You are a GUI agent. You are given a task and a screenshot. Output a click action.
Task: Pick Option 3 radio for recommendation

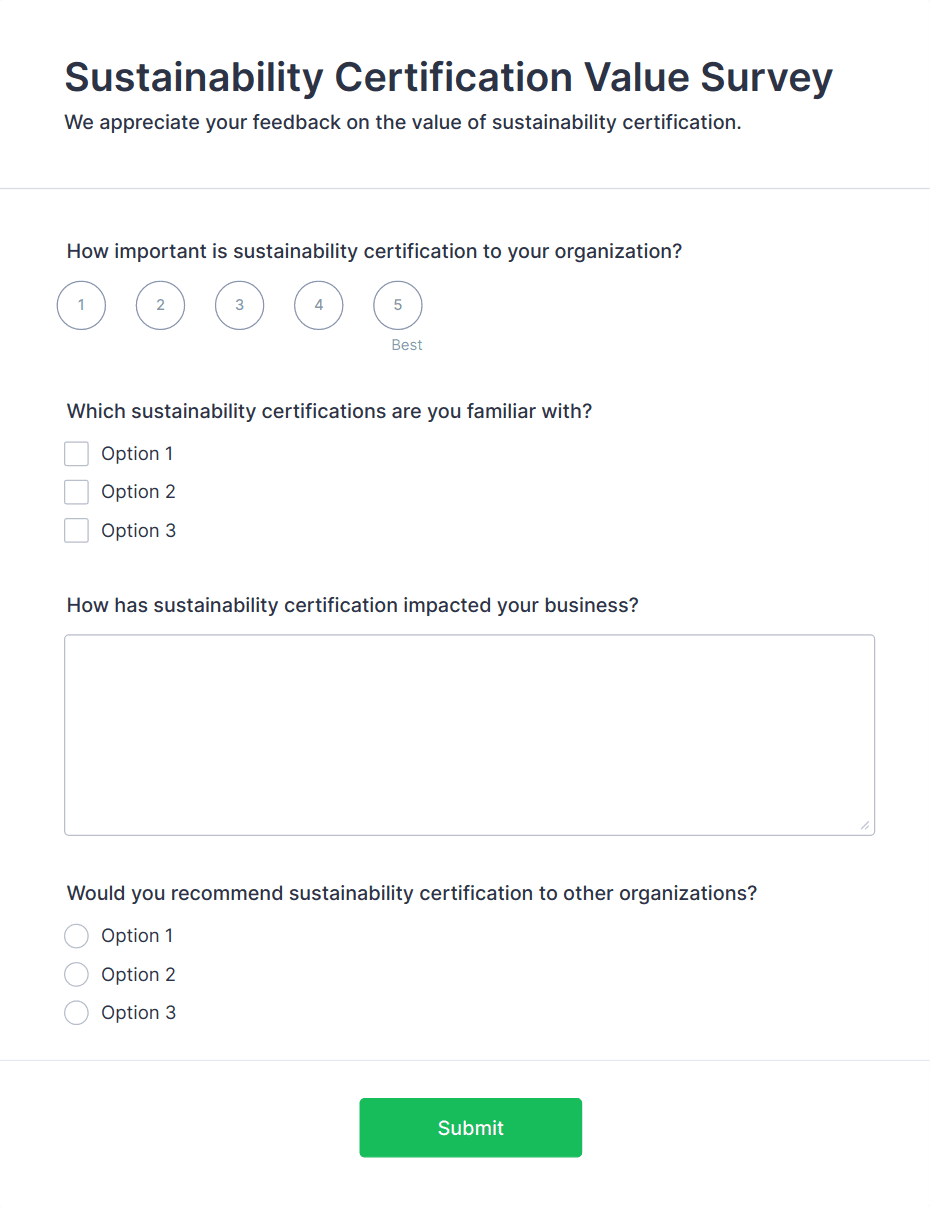point(76,1013)
